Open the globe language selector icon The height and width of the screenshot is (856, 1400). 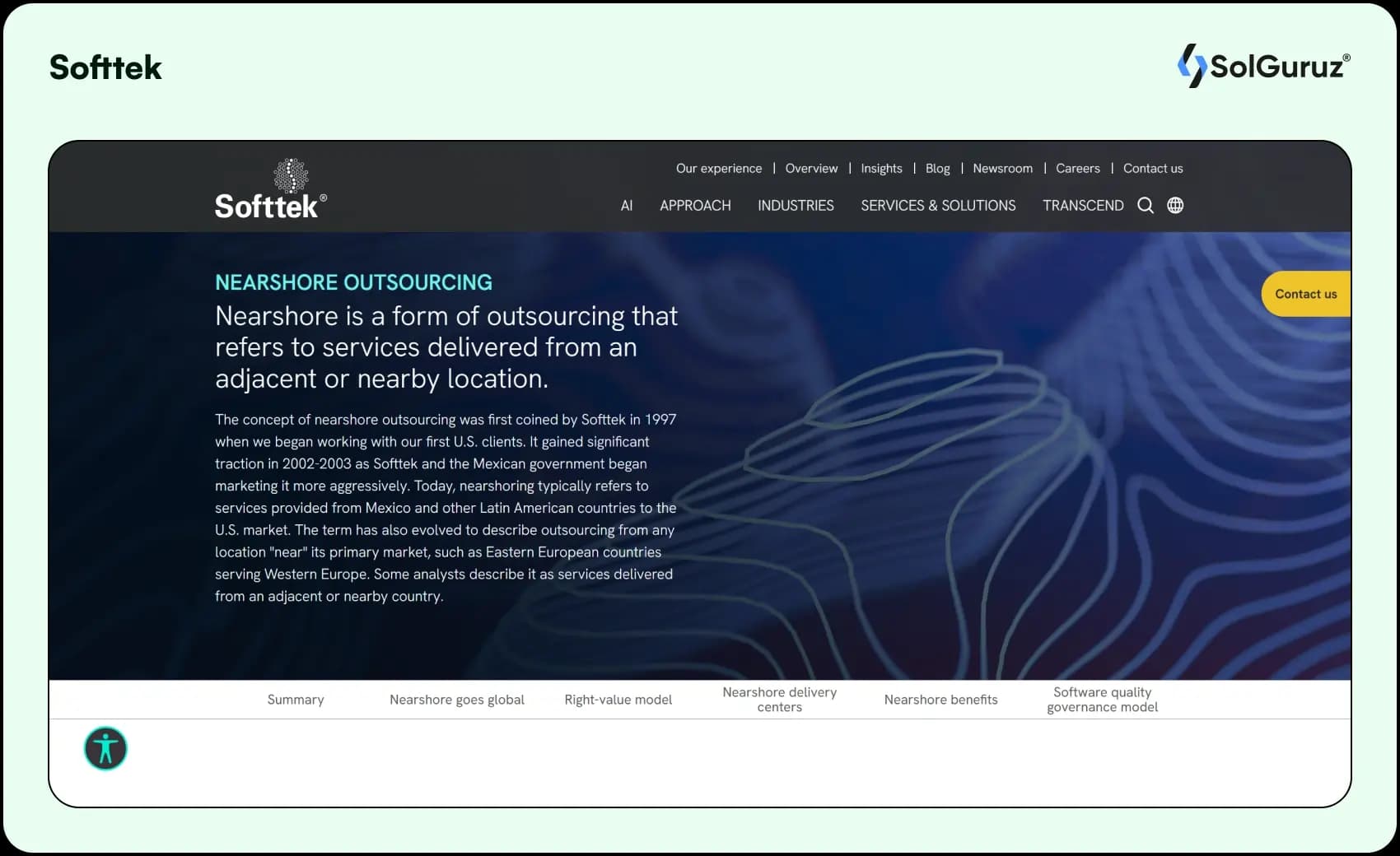point(1175,205)
